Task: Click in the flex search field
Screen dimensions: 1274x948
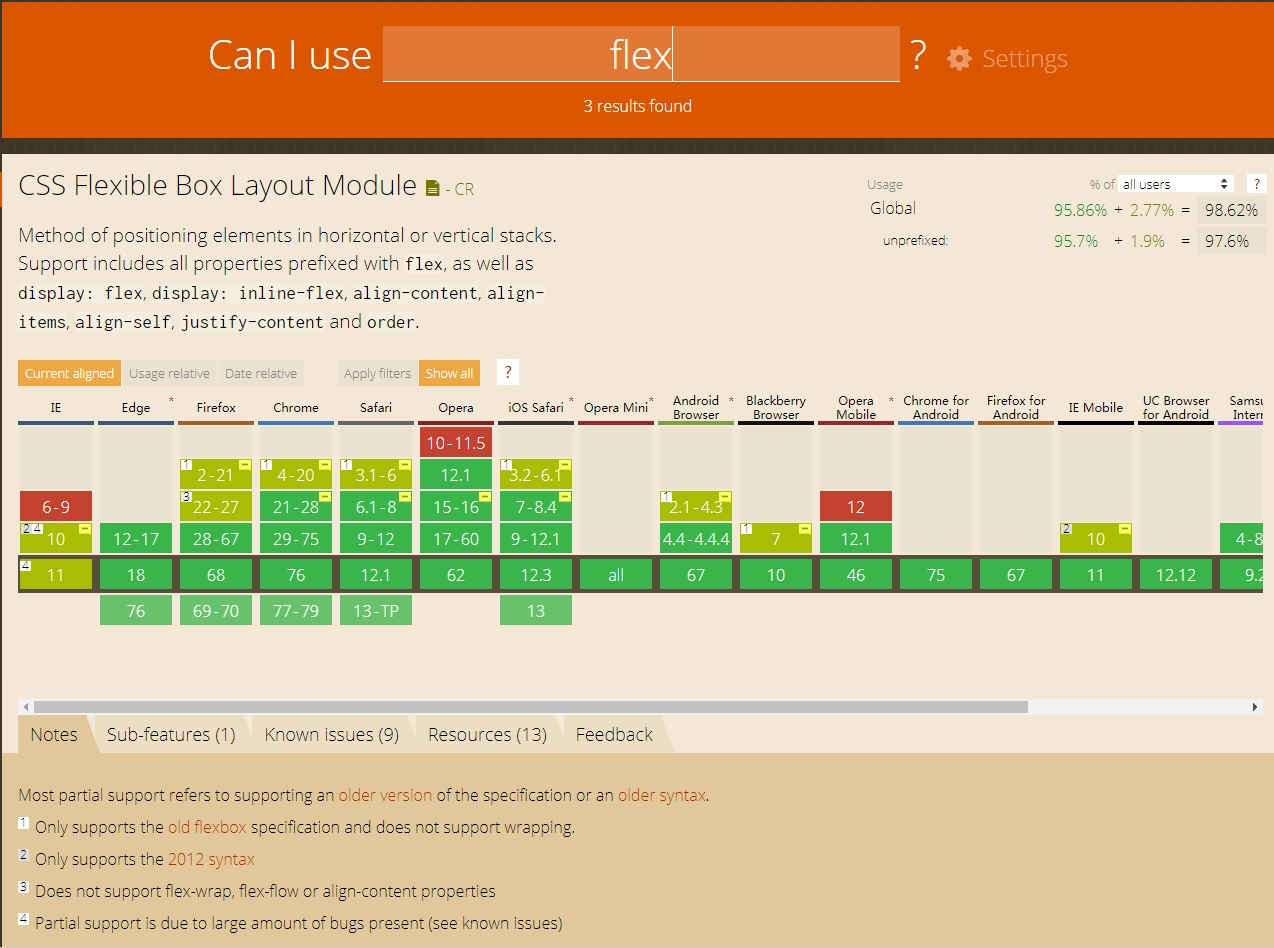Action: [x=641, y=54]
